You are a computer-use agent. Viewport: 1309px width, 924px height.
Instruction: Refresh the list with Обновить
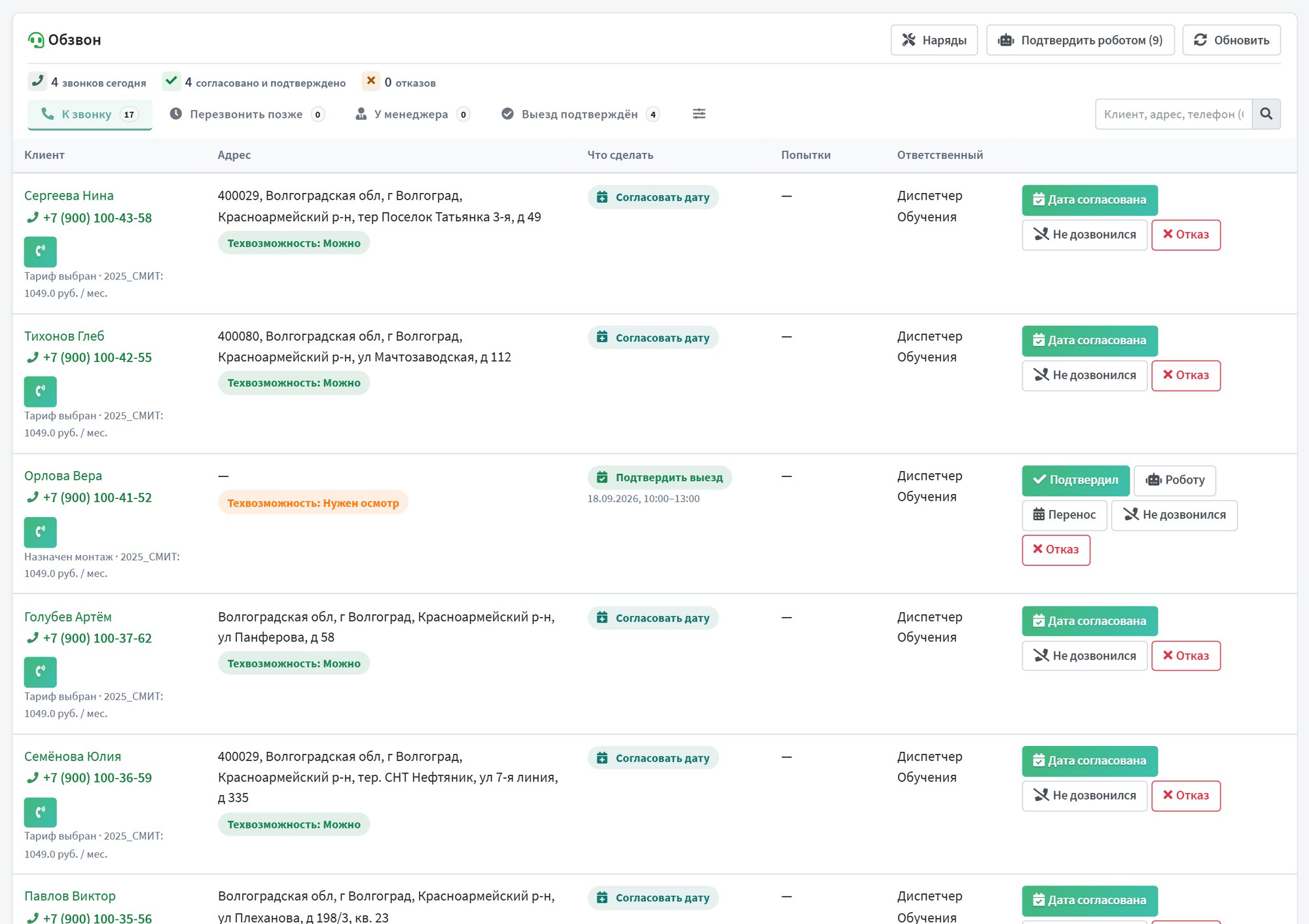click(x=1231, y=40)
